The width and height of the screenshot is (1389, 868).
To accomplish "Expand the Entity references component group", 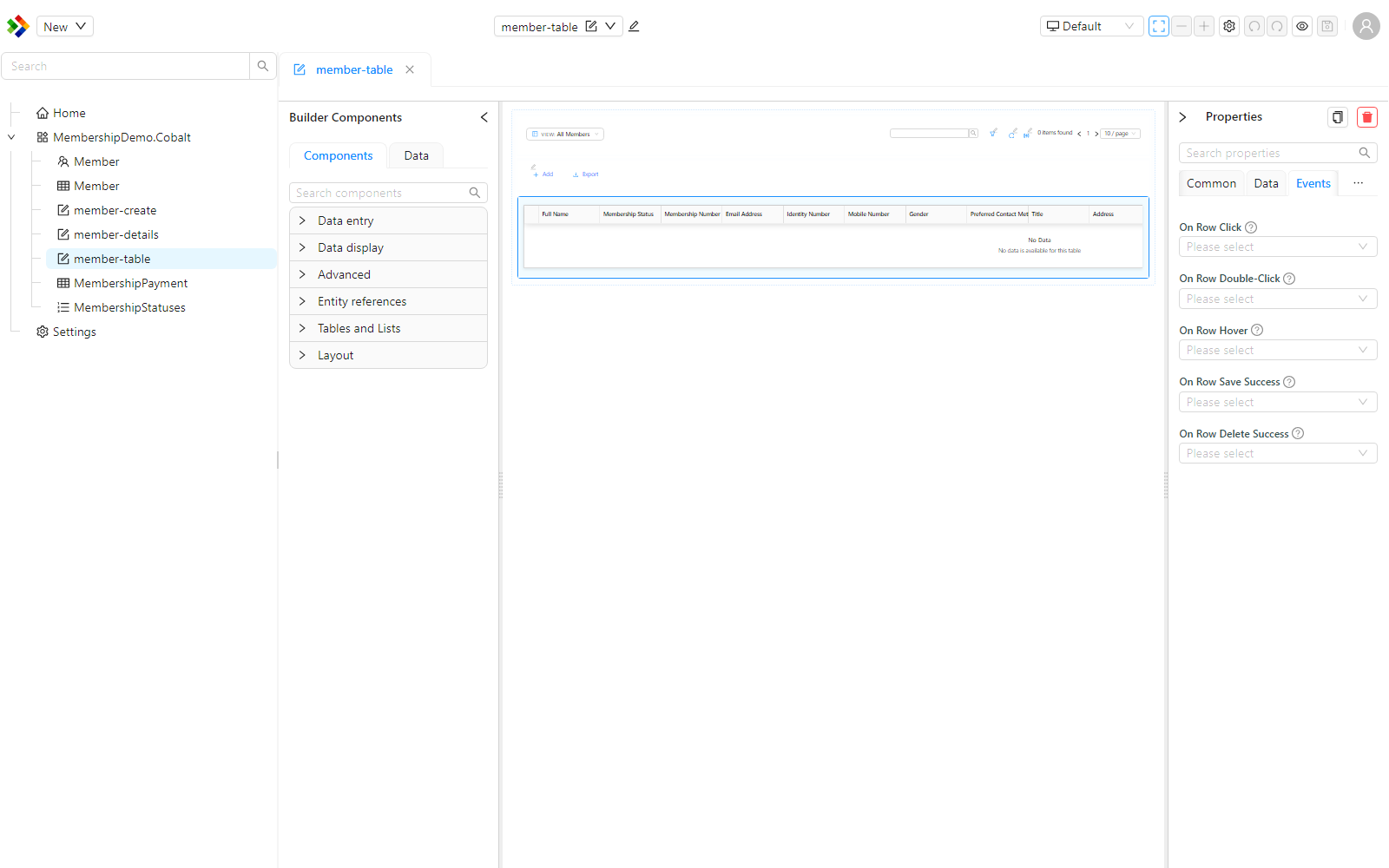I will 388,301.
